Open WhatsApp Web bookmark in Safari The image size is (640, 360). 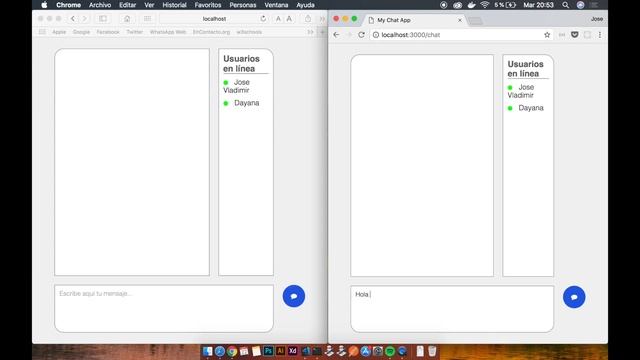(168, 32)
